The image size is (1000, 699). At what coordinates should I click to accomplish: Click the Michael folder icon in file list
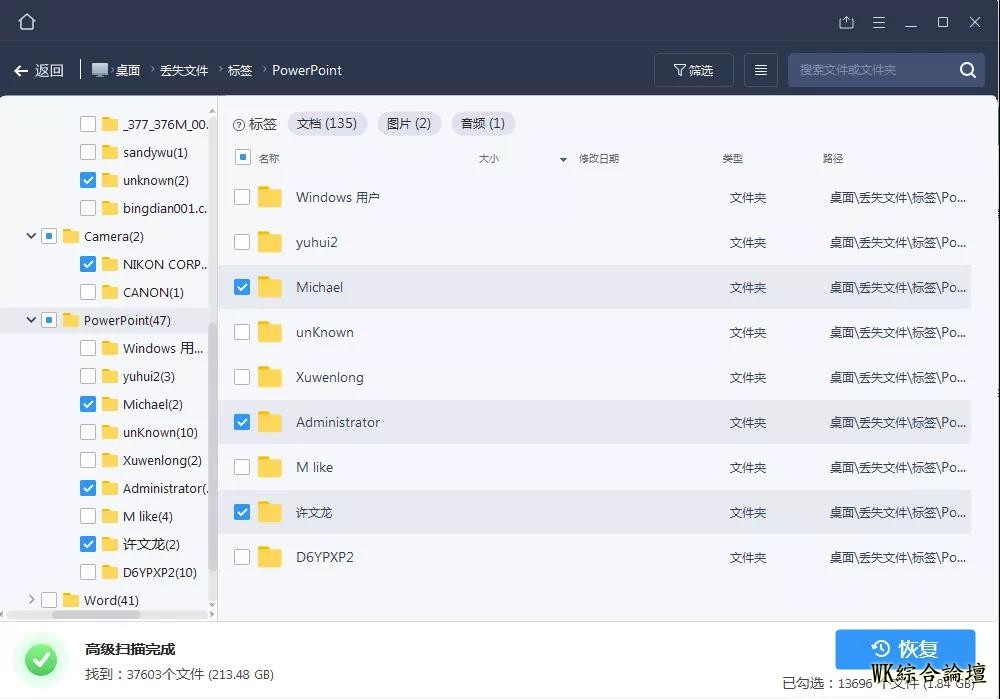coord(269,287)
